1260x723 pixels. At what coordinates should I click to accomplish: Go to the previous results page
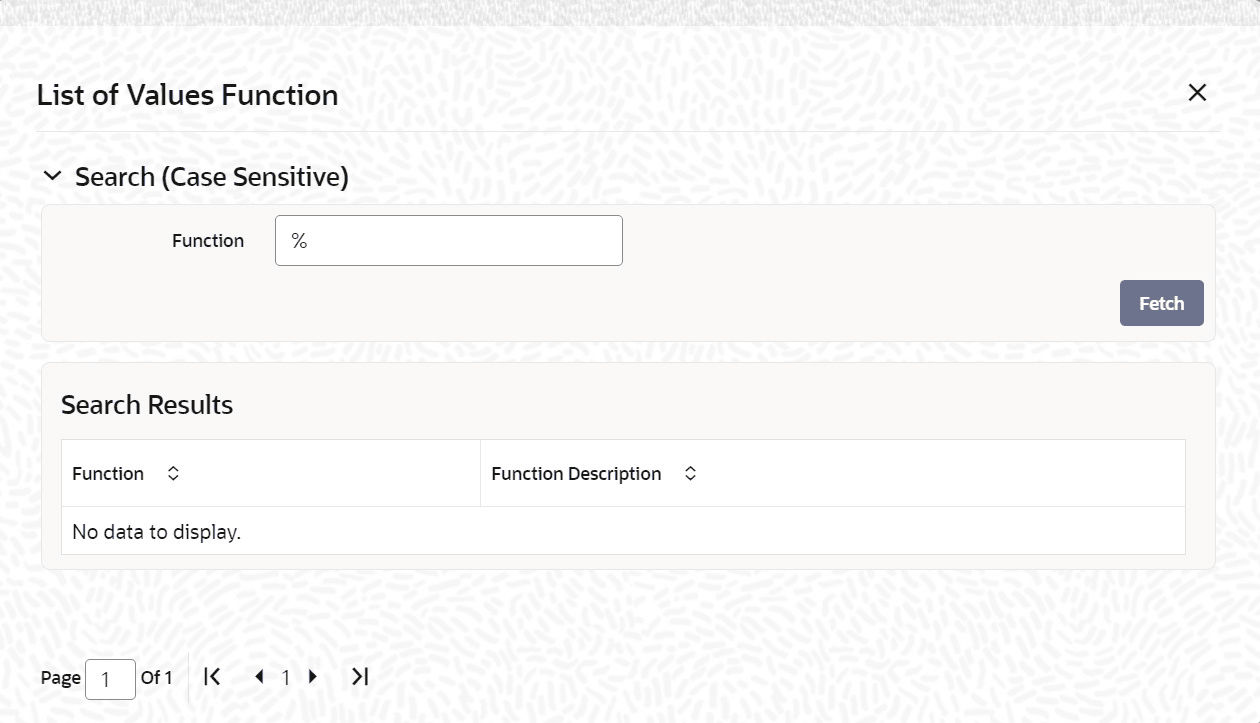(259, 677)
